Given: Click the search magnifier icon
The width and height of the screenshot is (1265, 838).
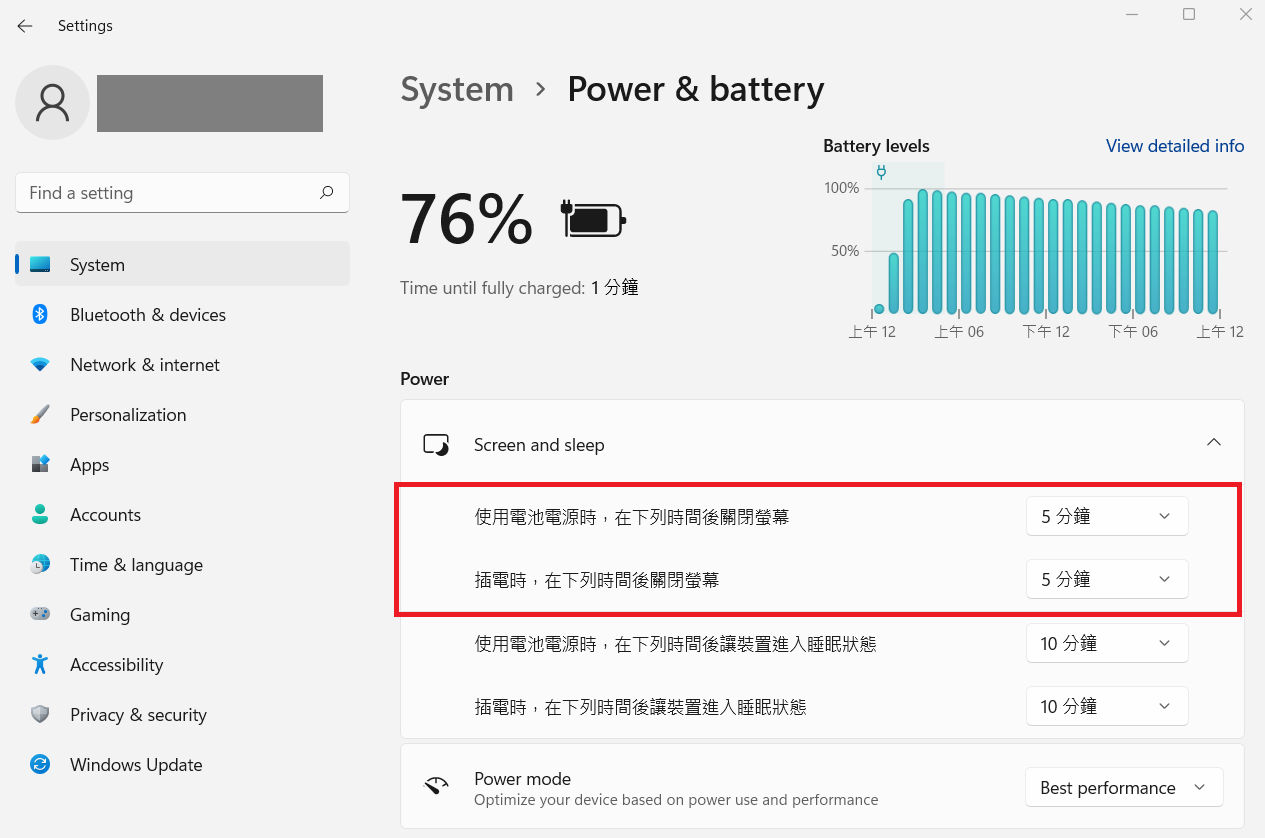Looking at the screenshot, I should (x=327, y=193).
